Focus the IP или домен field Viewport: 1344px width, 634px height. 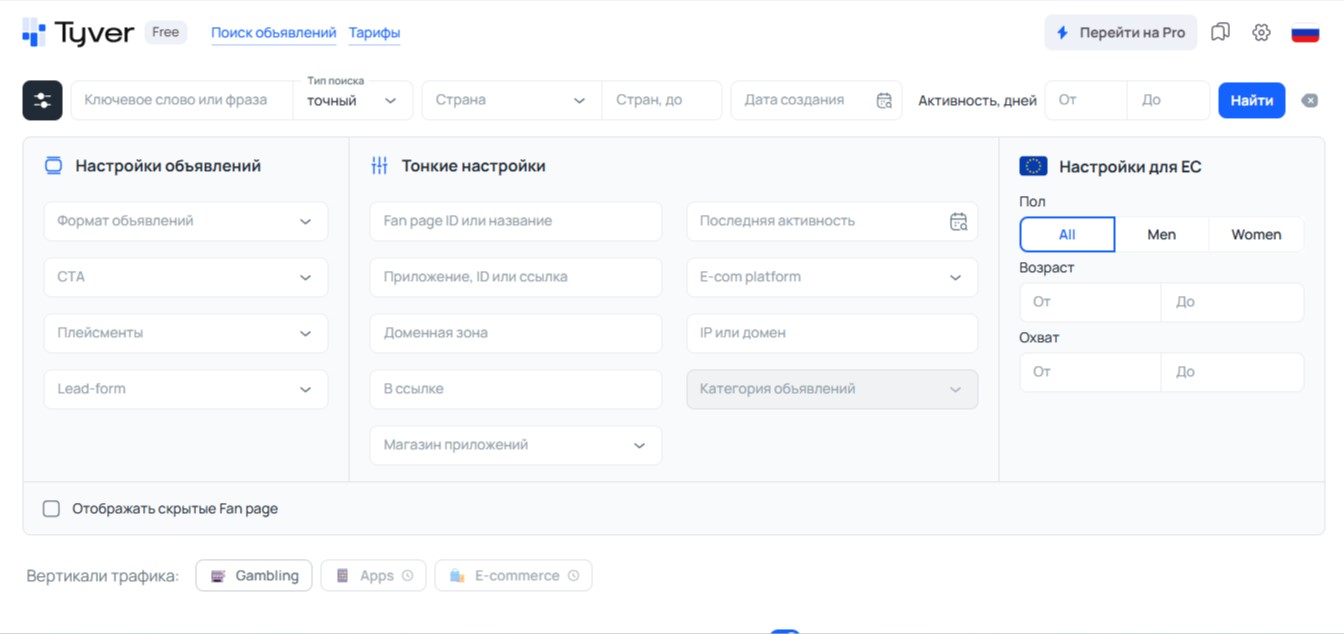832,333
